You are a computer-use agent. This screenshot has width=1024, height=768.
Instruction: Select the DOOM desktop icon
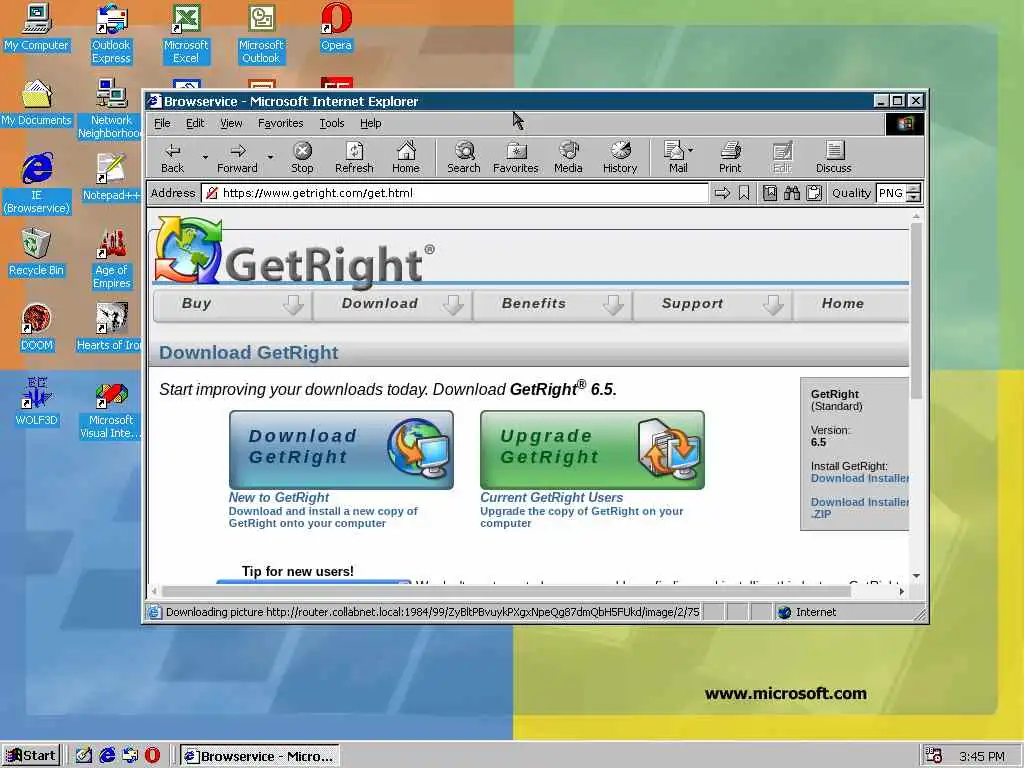click(x=36, y=327)
